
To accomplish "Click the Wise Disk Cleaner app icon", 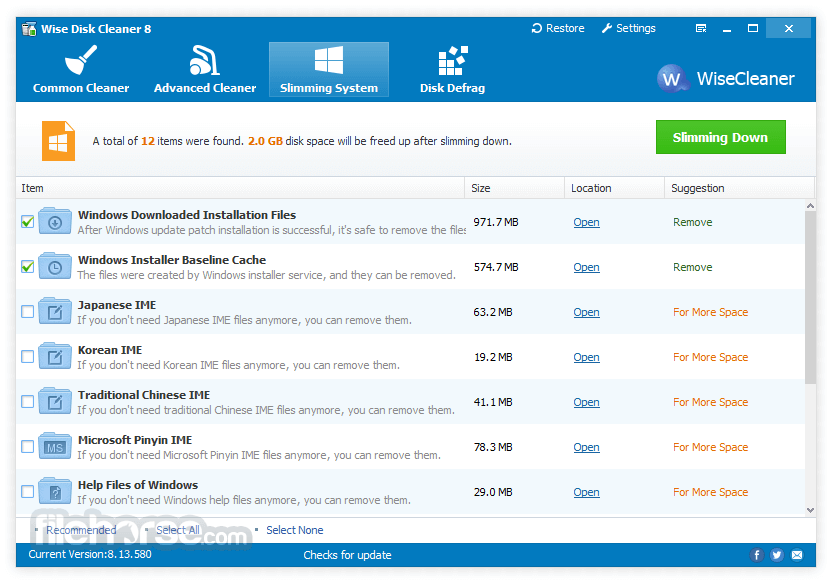I will pos(29,29).
